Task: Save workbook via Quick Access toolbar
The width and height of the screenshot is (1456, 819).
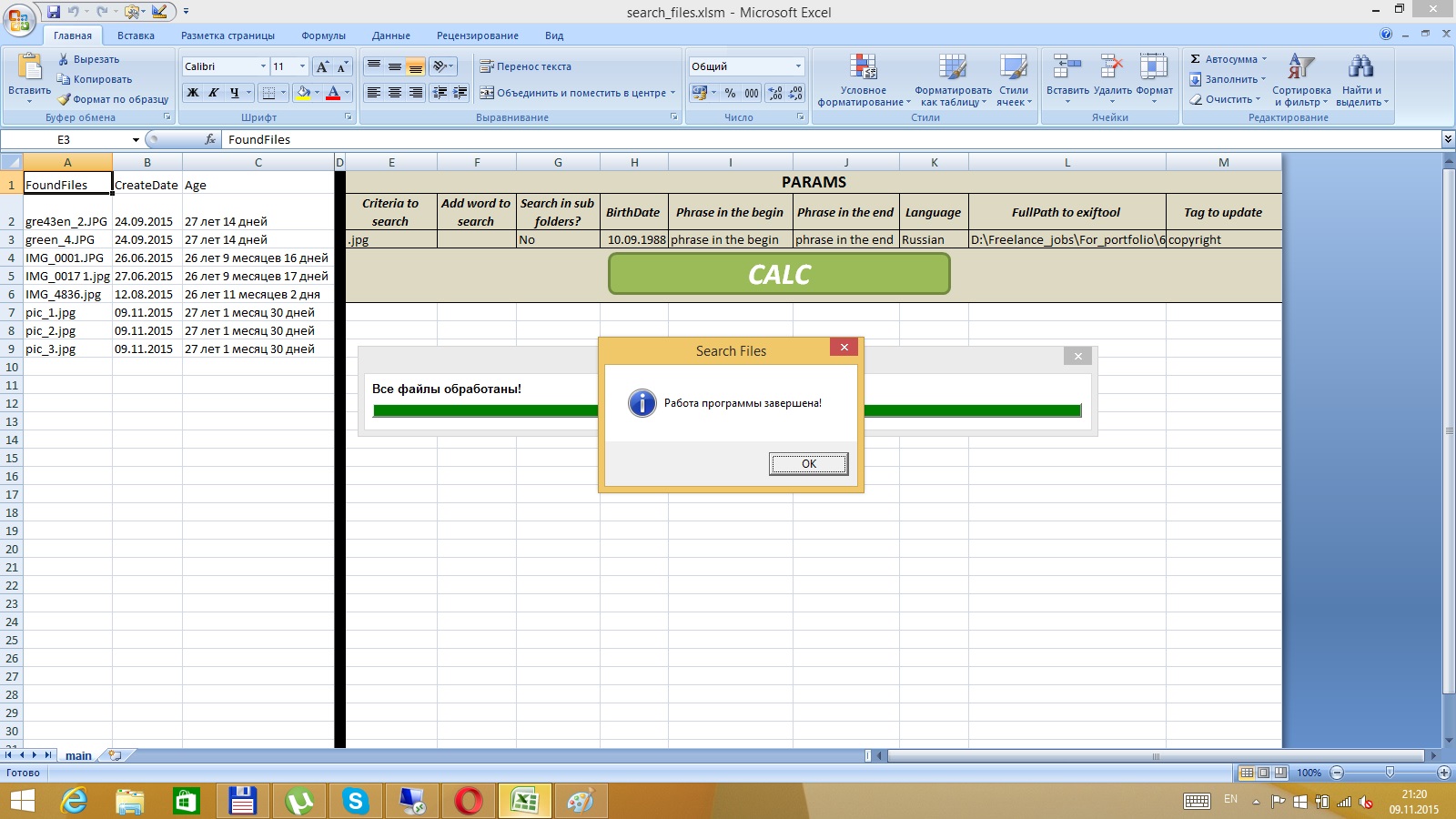Action: pyautogui.click(x=54, y=12)
